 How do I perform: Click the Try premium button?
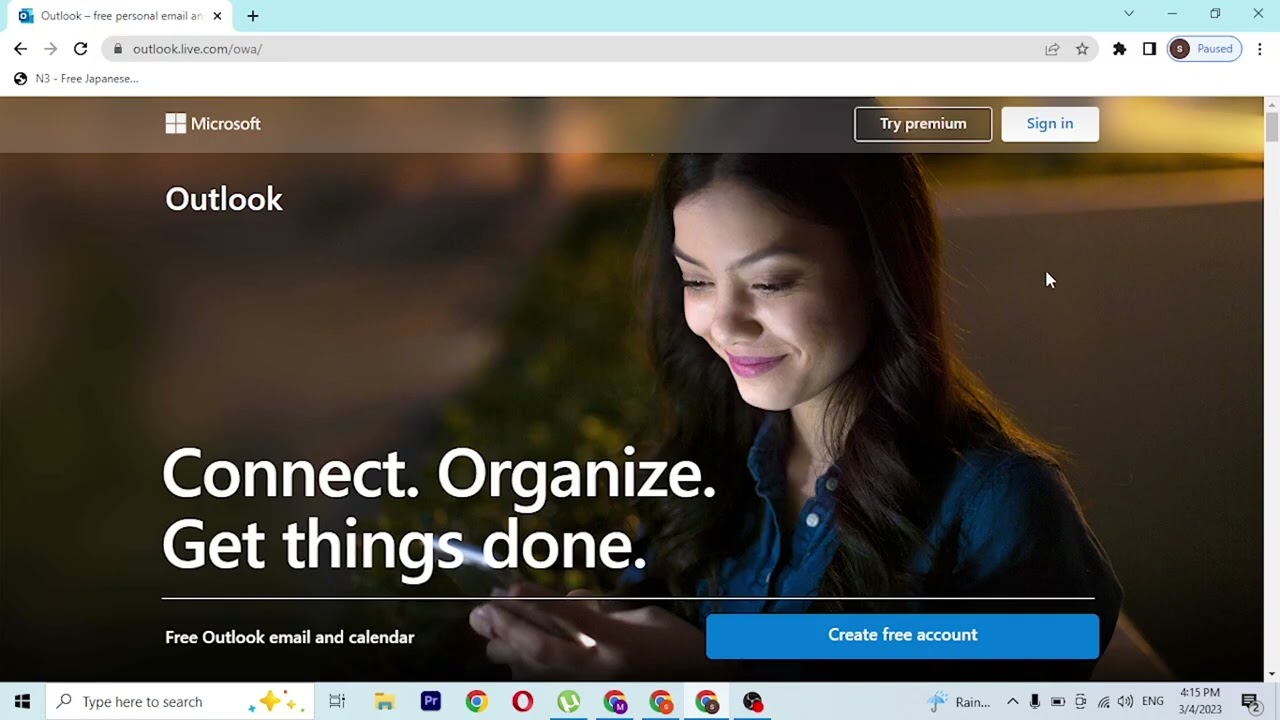coord(923,124)
